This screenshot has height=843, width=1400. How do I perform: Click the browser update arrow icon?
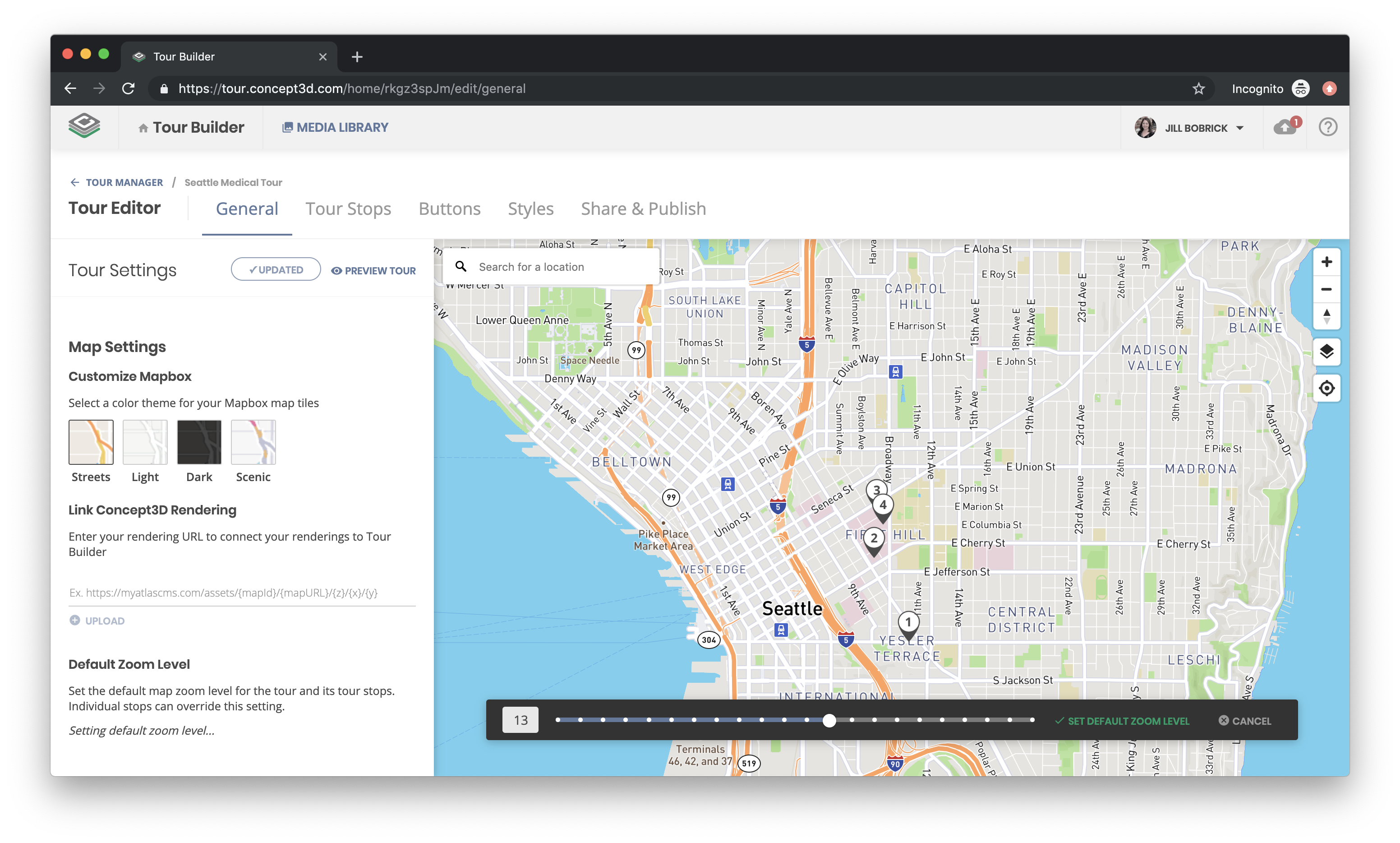(x=1329, y=88)
